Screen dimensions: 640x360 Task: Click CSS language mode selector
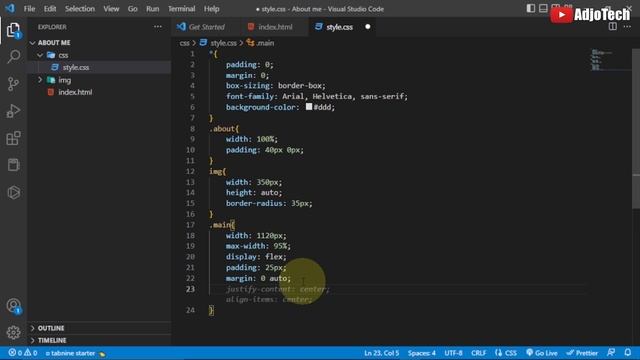pos(506,353)
